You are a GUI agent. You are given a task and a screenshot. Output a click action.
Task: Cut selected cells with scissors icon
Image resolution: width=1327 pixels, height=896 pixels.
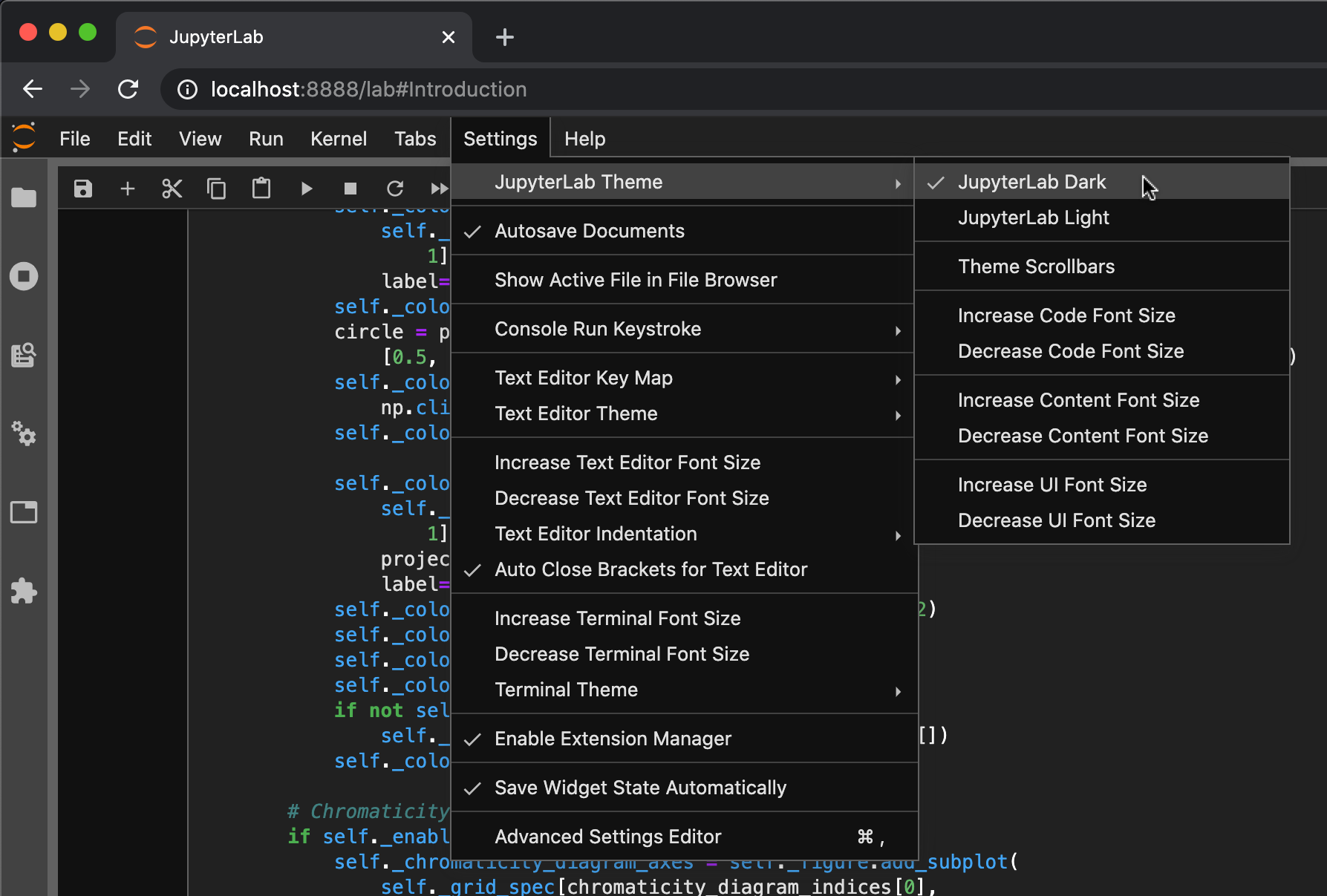[172, 189]
